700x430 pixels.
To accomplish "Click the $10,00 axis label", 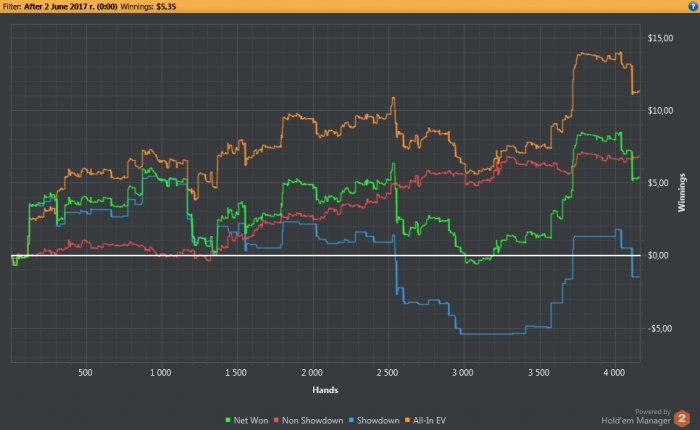I will (660, 111).
